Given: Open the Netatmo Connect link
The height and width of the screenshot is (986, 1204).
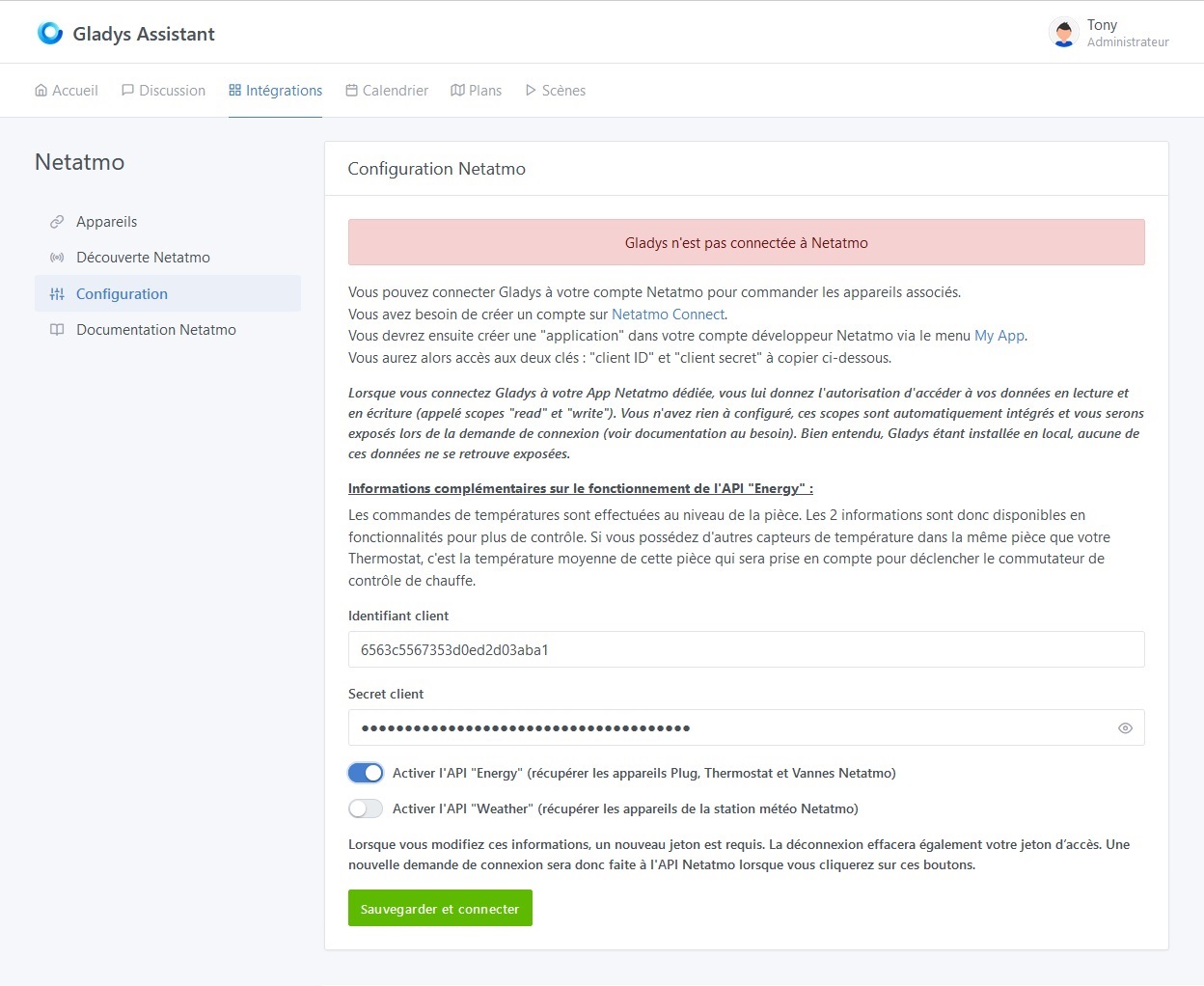Looking at the screenshot, I should (668, 314).
